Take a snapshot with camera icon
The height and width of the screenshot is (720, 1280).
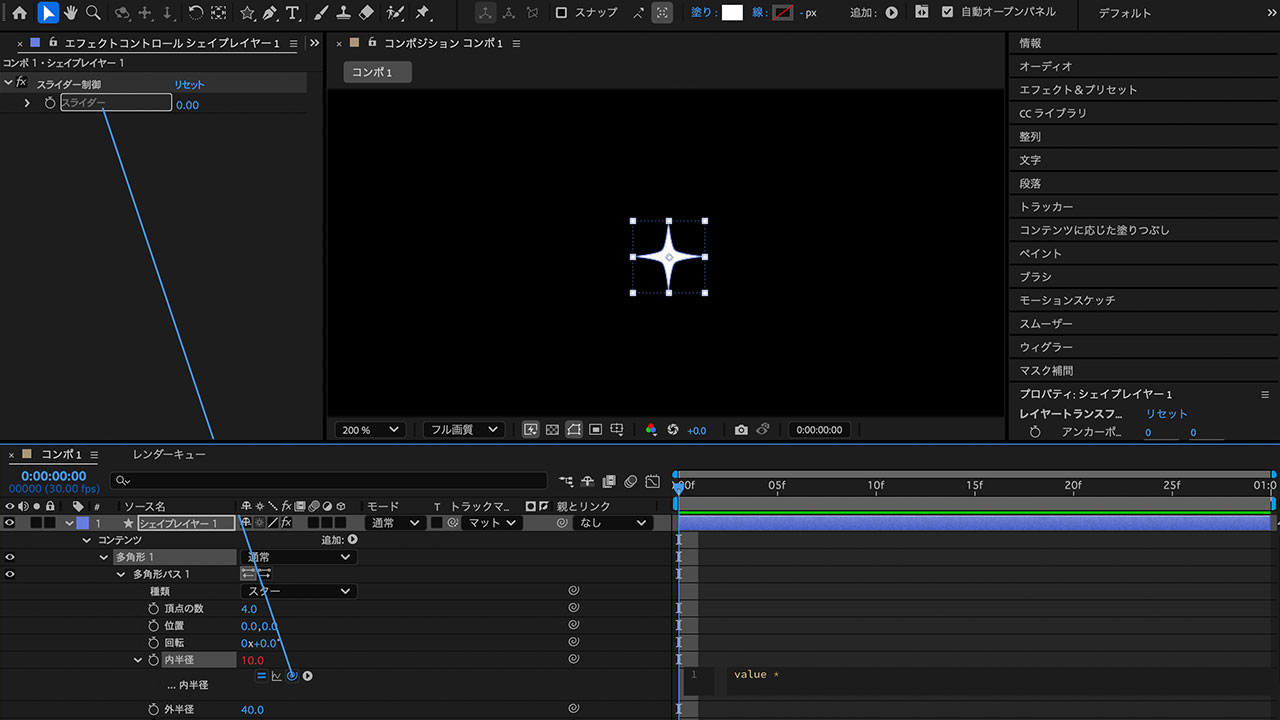pos(741,430)
